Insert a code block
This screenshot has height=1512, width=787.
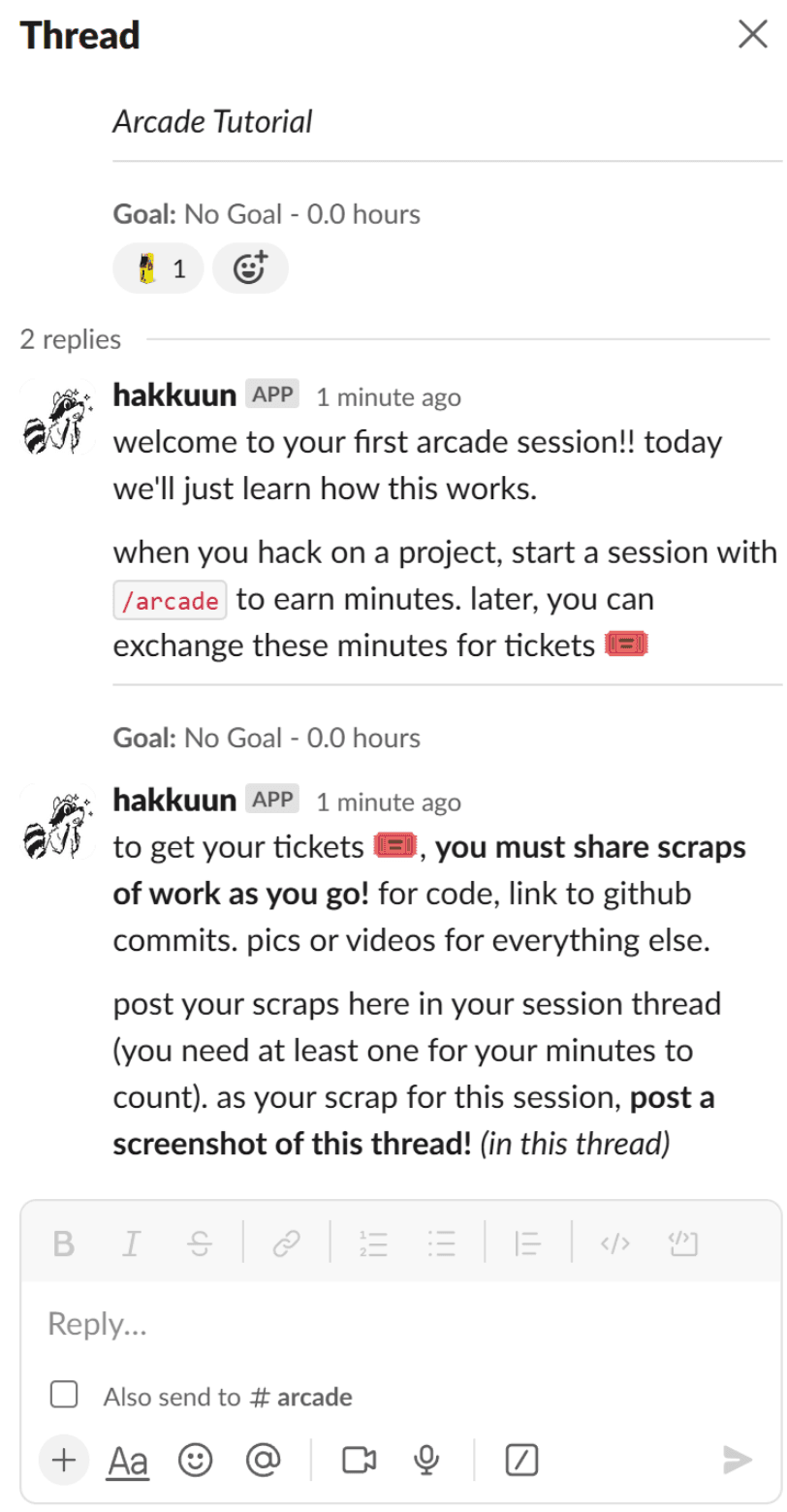pyautogui.click(x=683, y=1243)
